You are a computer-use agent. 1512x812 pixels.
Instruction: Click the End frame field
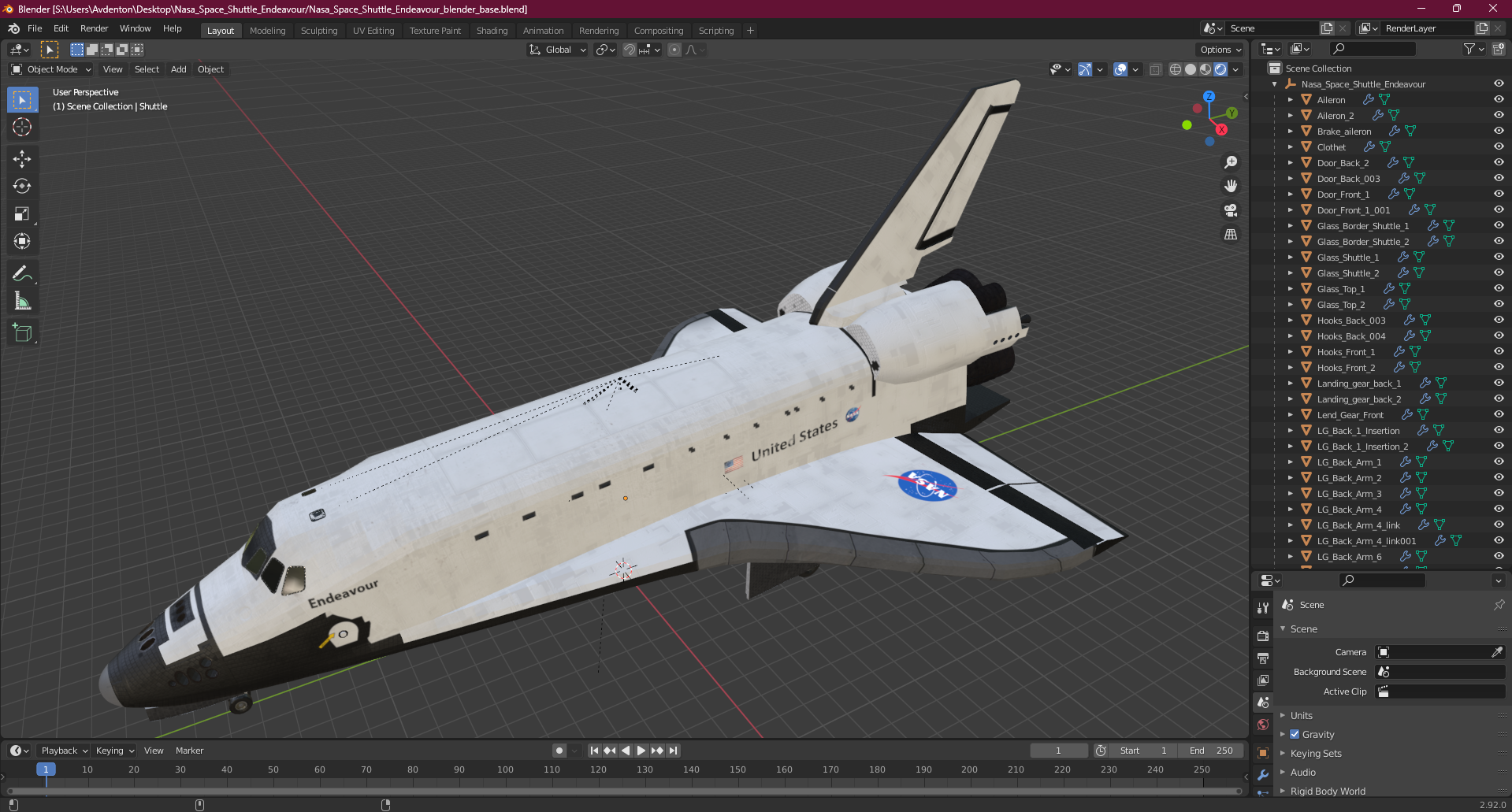(1211, 751)
